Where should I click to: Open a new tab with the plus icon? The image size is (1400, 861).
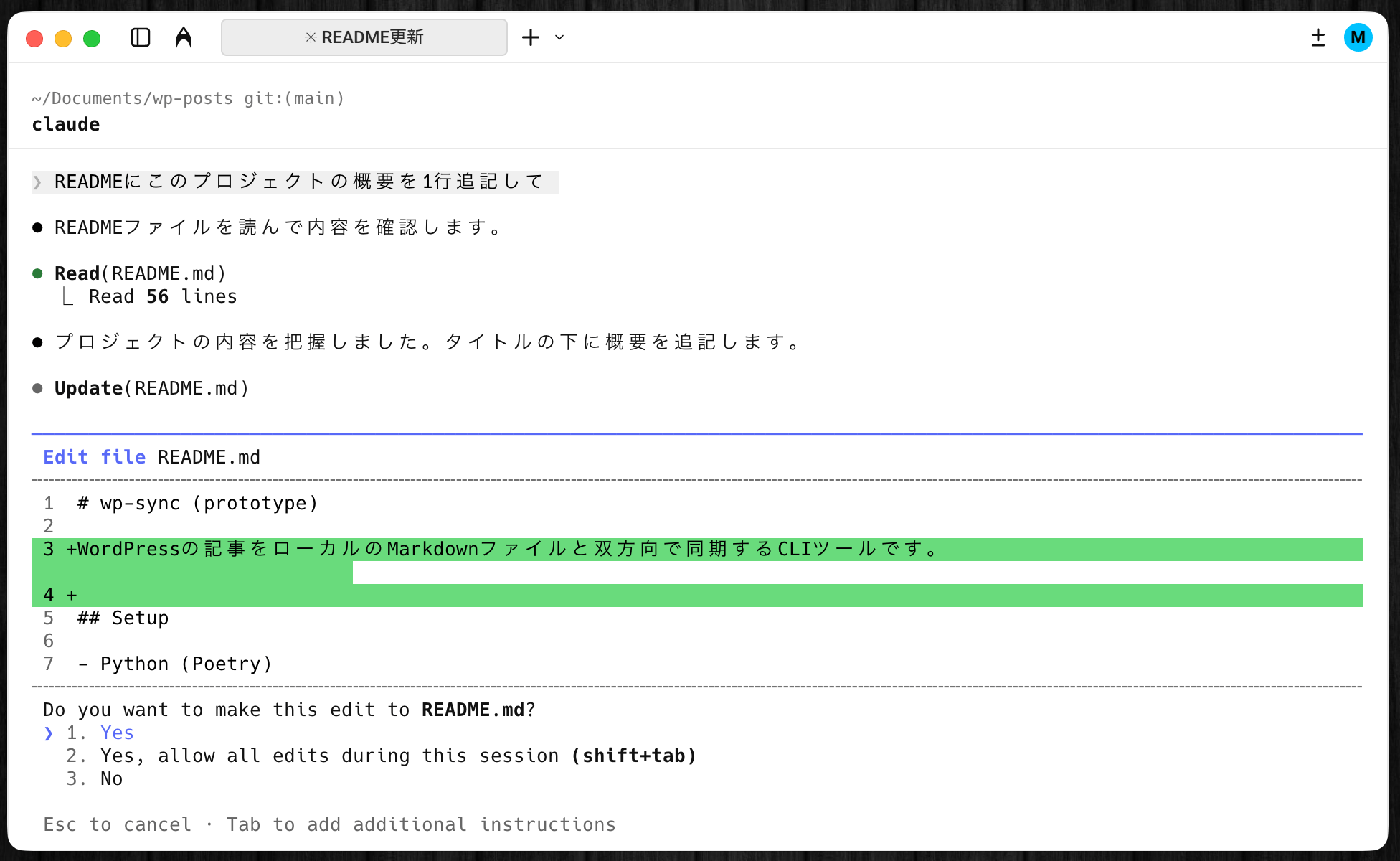tap(531, 37)
